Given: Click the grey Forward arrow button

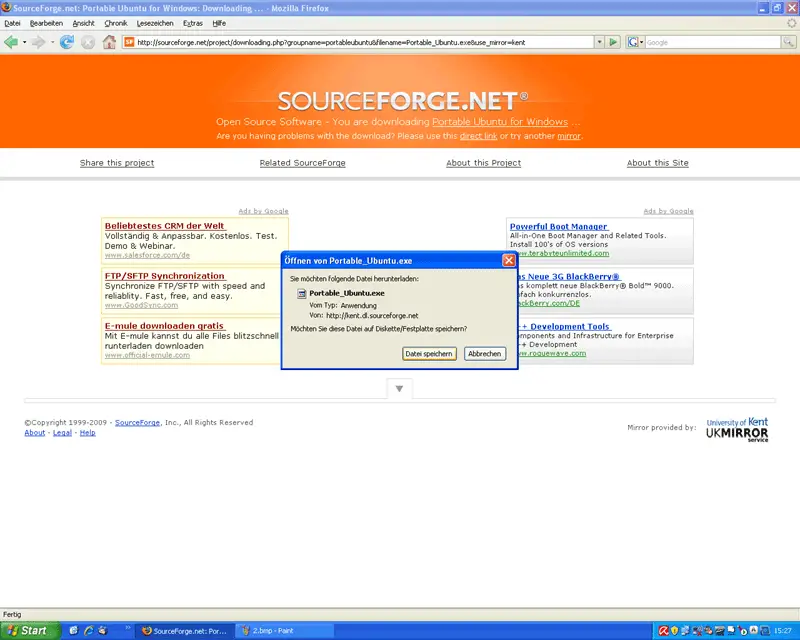Looking at the screenshot, I should click(x=38, y=42).
